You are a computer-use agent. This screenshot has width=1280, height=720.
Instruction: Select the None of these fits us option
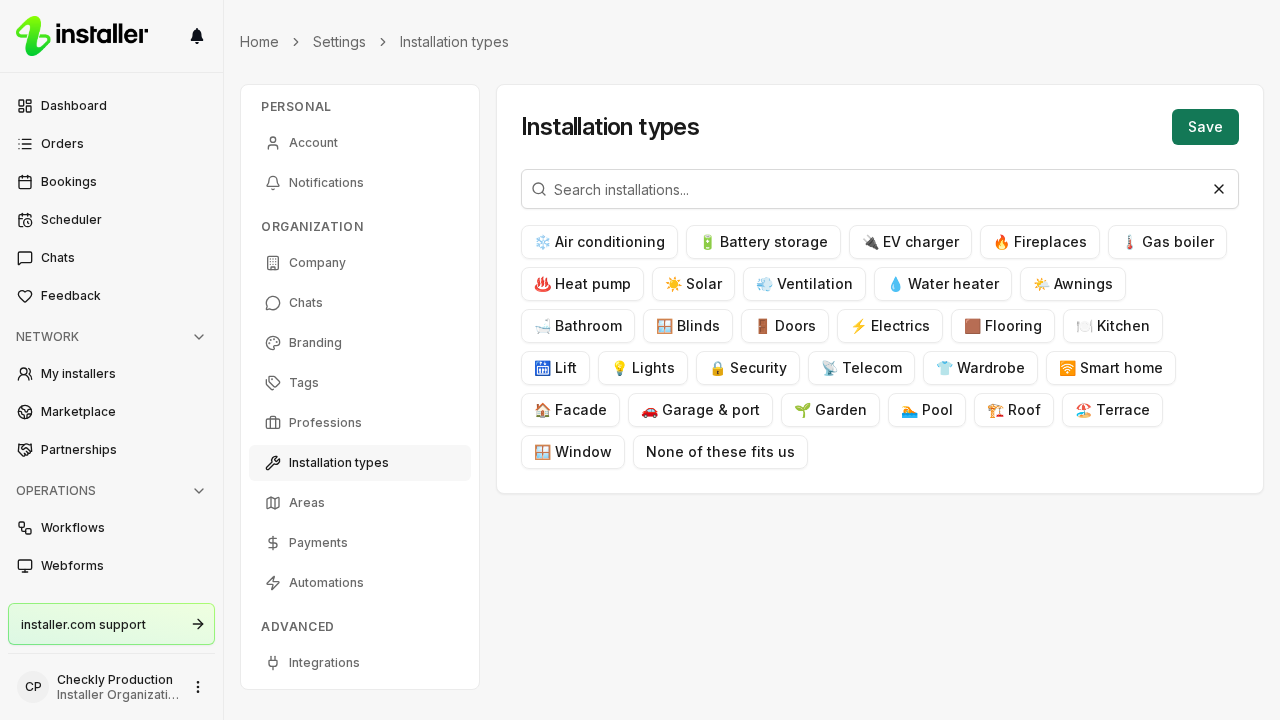tap(720, 452)
